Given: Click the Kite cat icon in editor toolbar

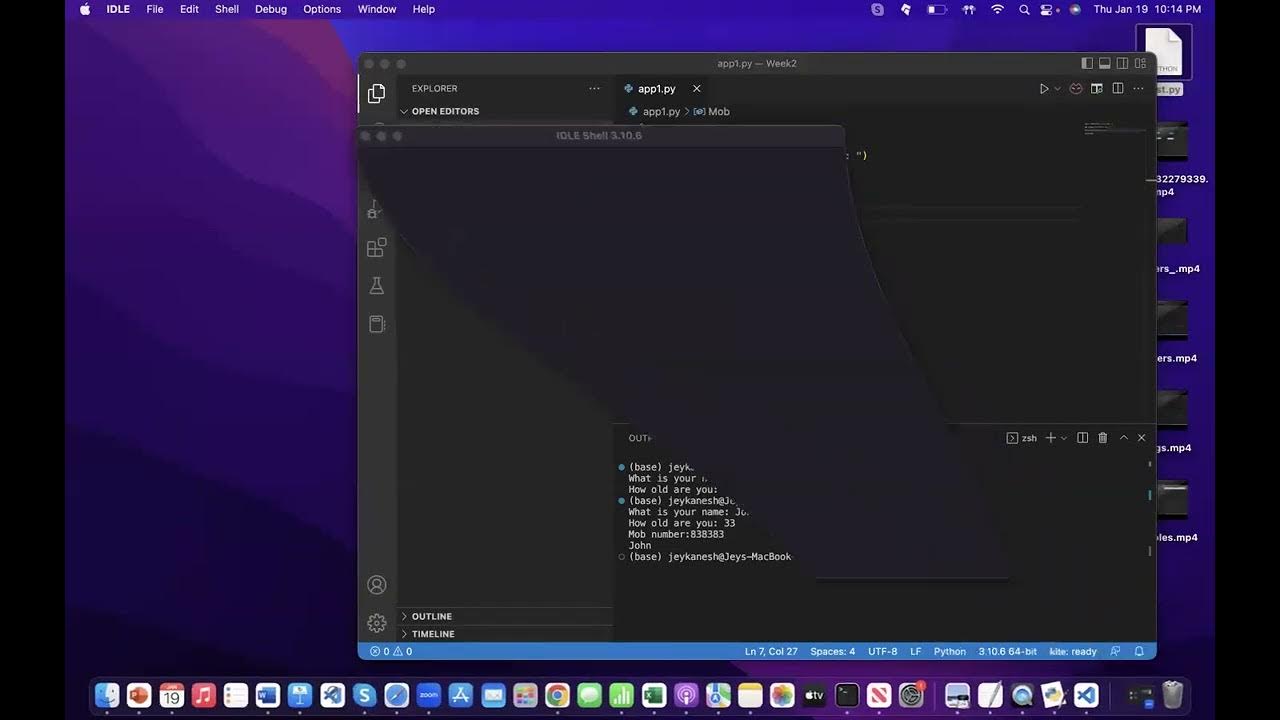Looking at the screenshot, I should 1076,89.
